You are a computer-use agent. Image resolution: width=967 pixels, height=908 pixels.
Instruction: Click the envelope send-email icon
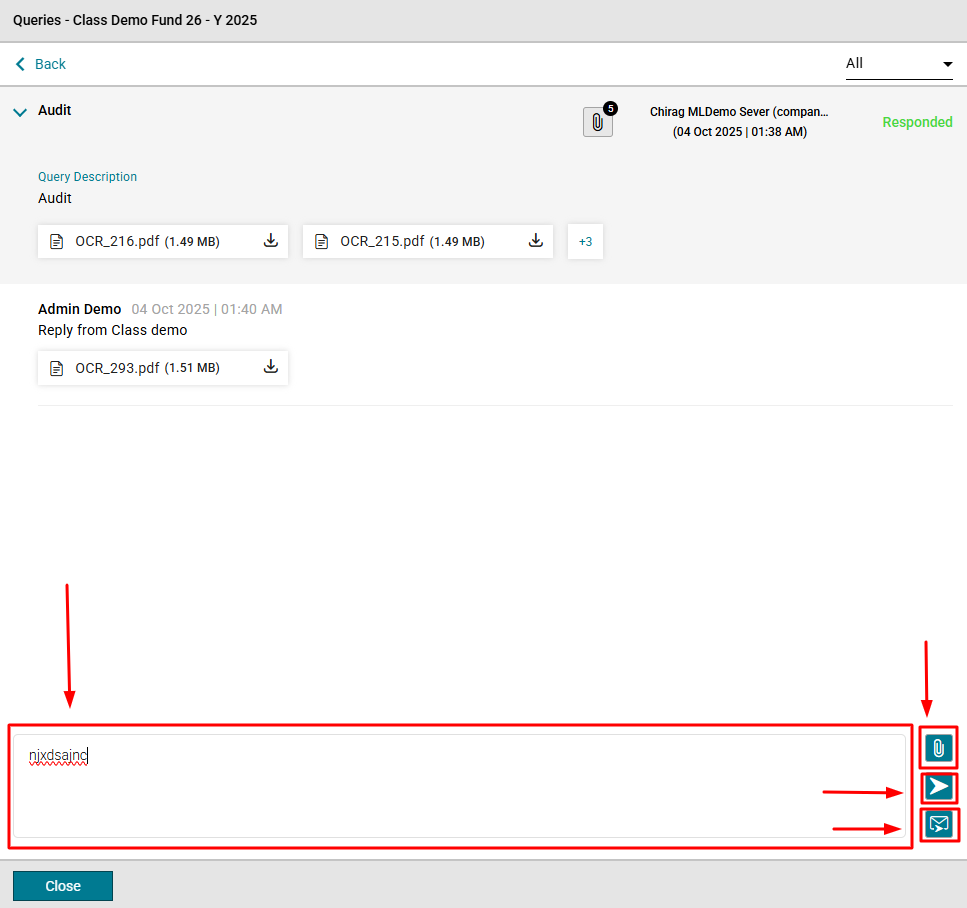click(x=938, y=824)
